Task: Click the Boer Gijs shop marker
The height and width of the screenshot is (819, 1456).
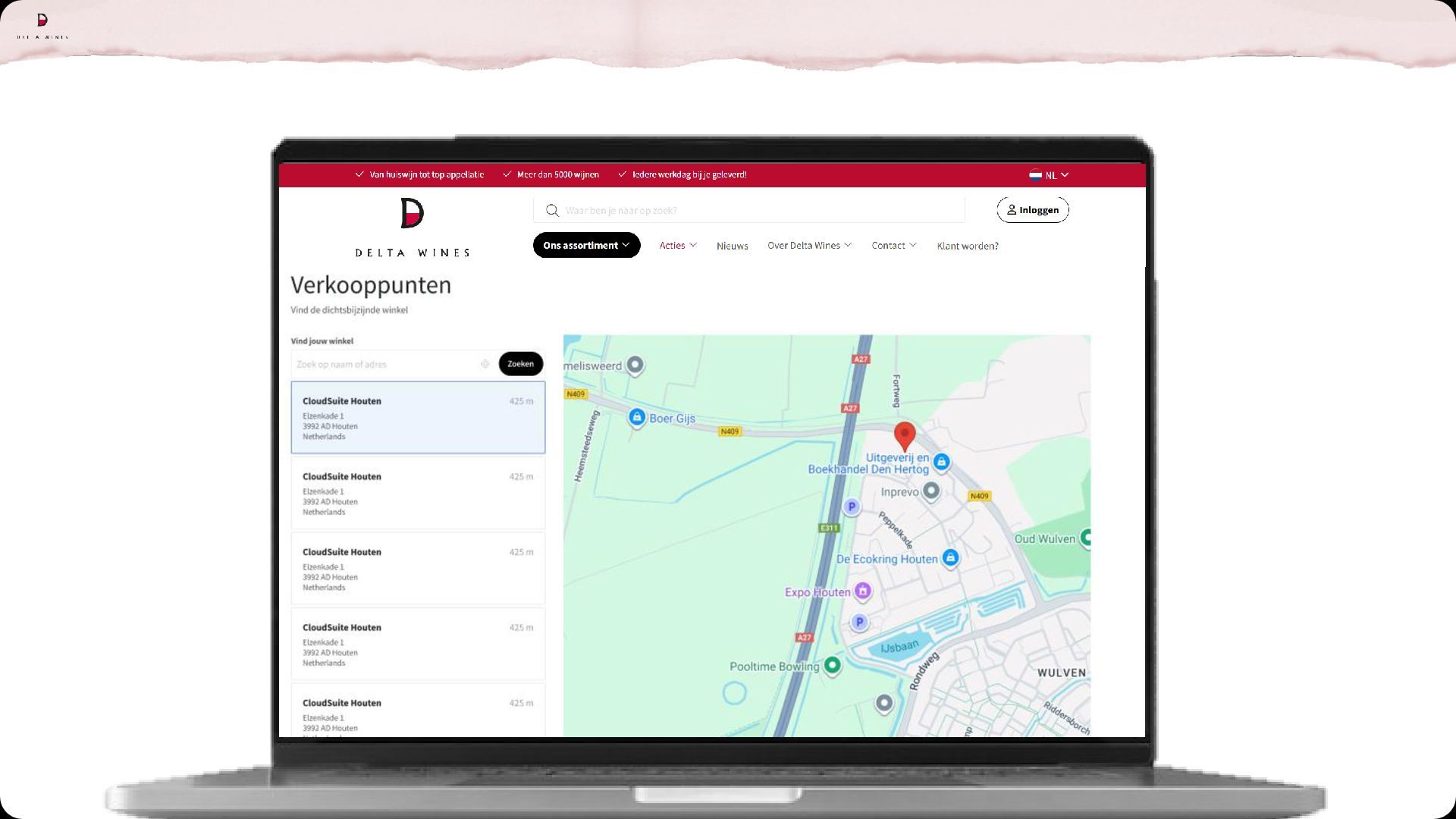Action: point(637,417)
